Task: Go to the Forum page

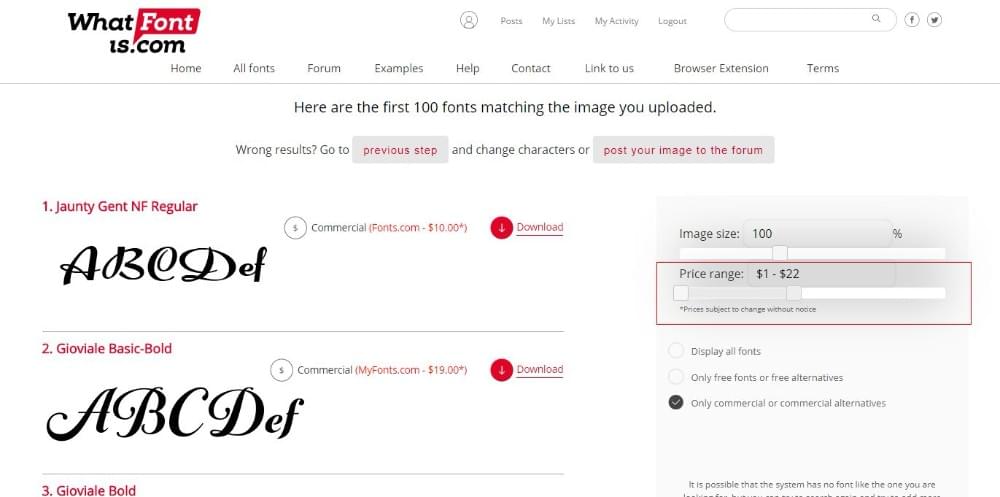Action: [324, 68]
